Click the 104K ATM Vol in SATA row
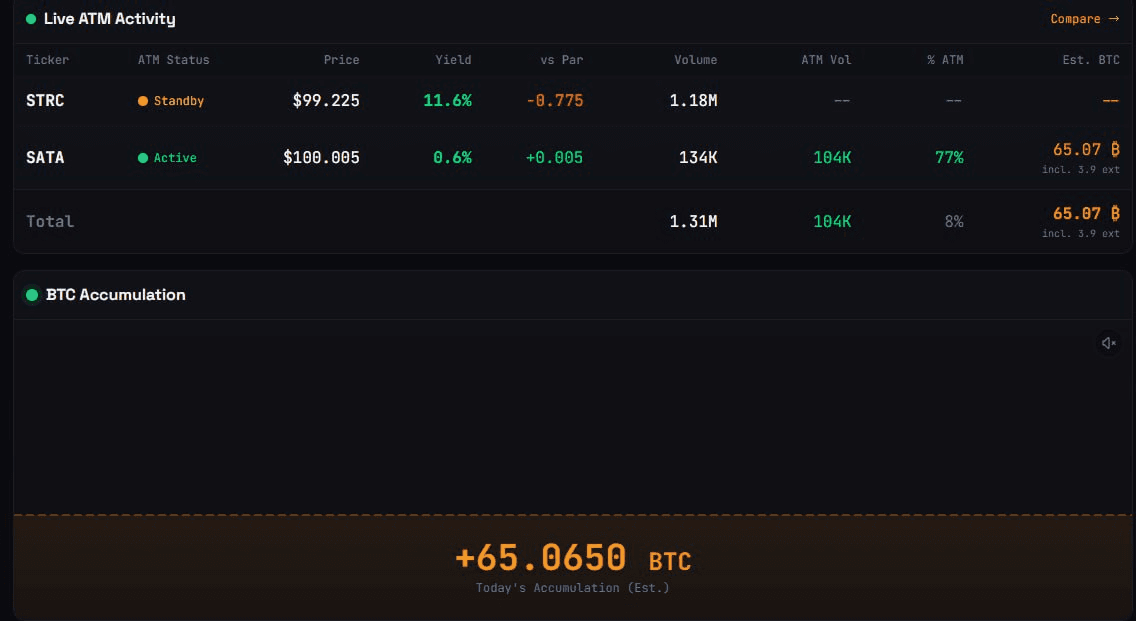The image size is (1136, 621). pos(832,157)
